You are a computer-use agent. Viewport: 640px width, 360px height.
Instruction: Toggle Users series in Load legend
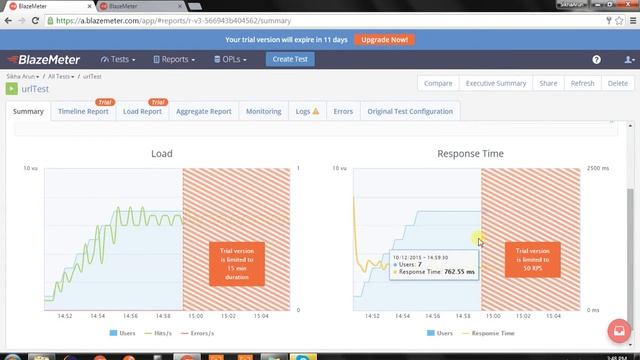point(122,333)
